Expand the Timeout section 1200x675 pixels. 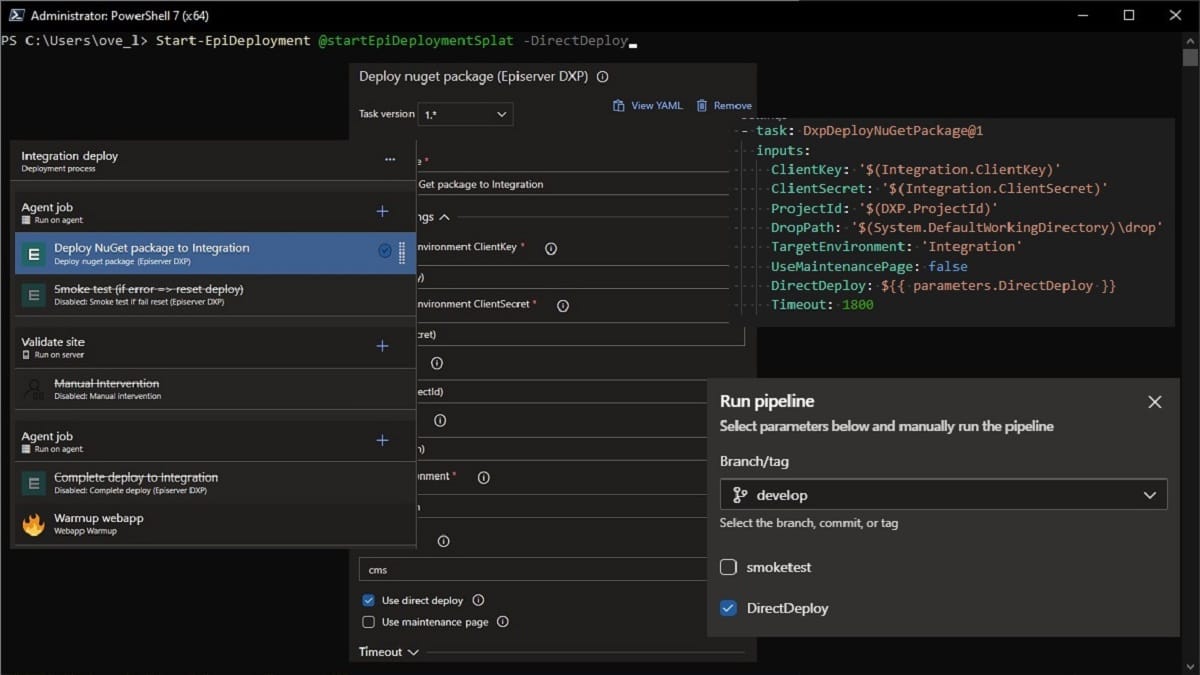click(389, 652)
